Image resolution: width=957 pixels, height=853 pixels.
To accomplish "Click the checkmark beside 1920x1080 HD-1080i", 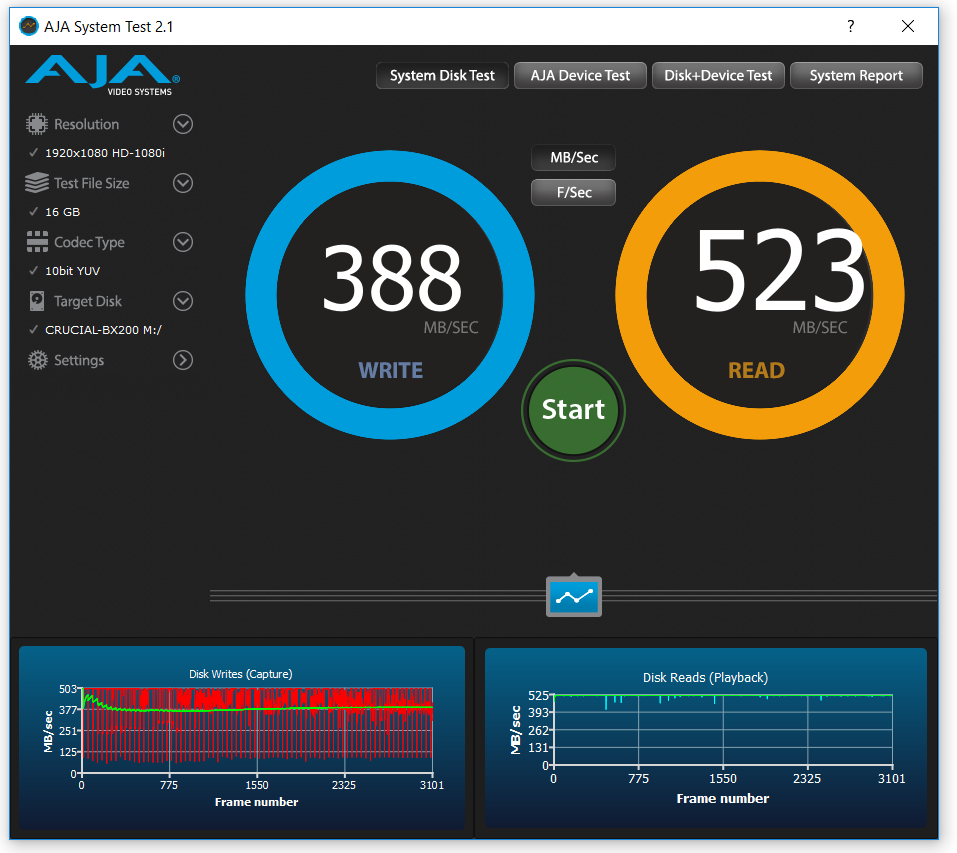I will tap(34, 153).
